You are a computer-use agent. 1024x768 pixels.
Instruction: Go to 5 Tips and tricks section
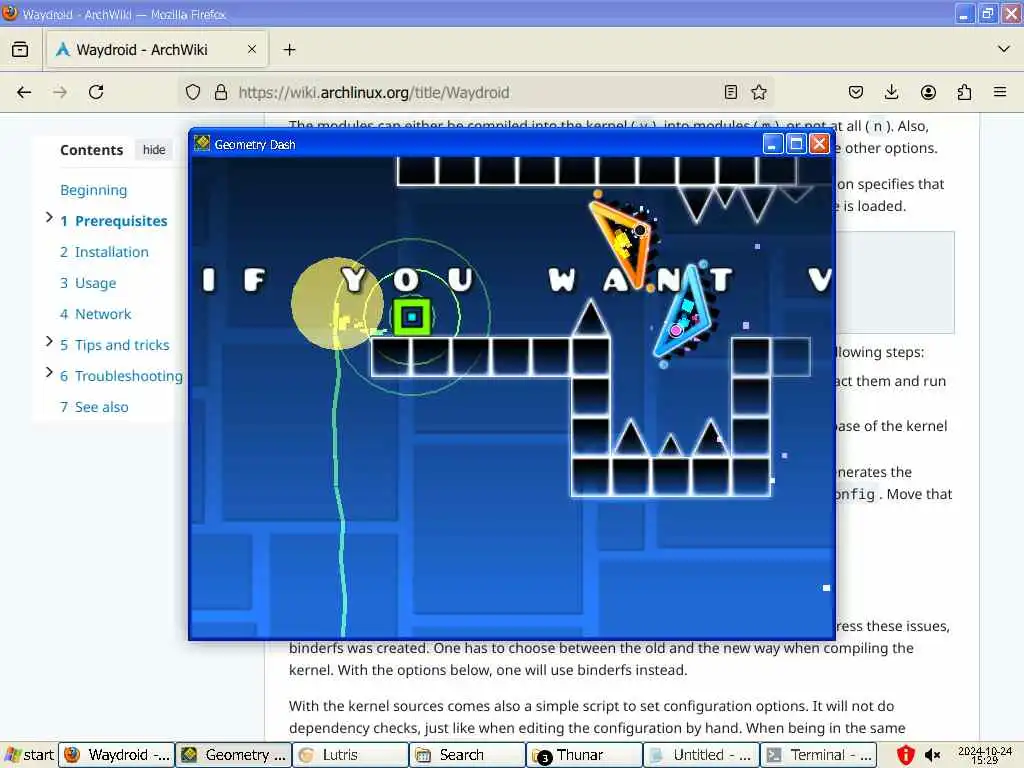(115, 345)
